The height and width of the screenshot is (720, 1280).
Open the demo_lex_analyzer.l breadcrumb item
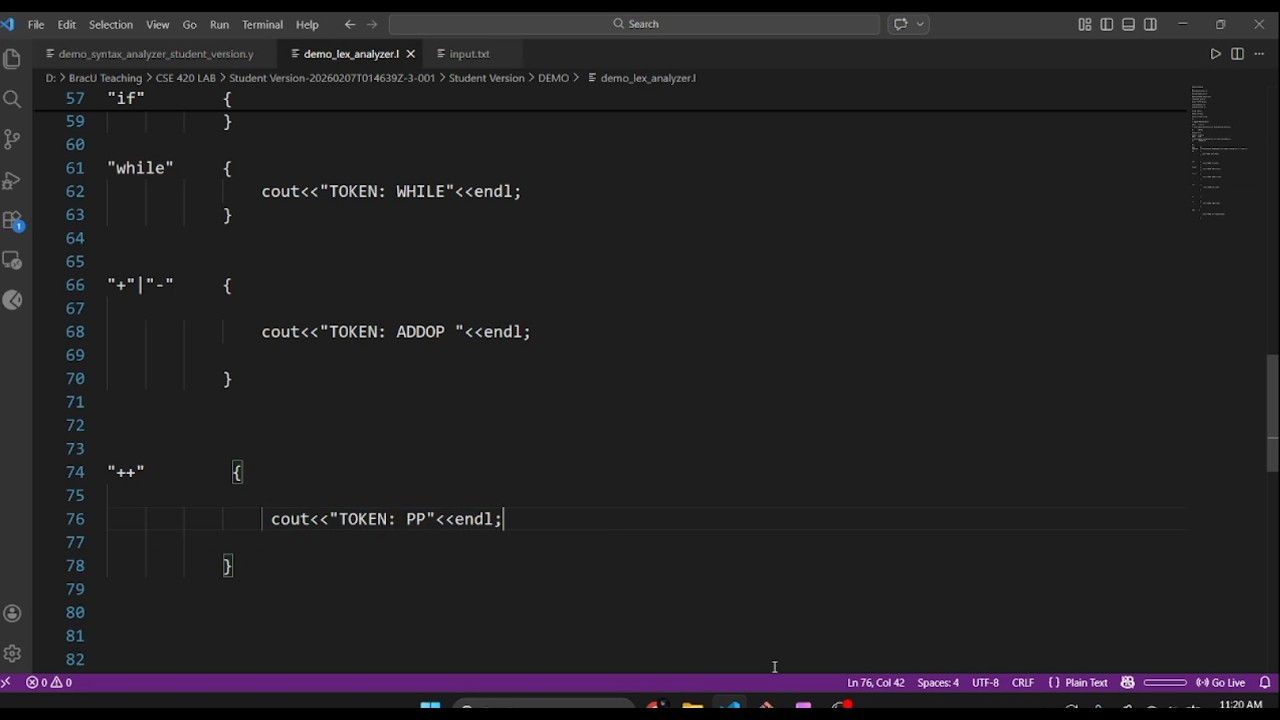pos(648,78)
